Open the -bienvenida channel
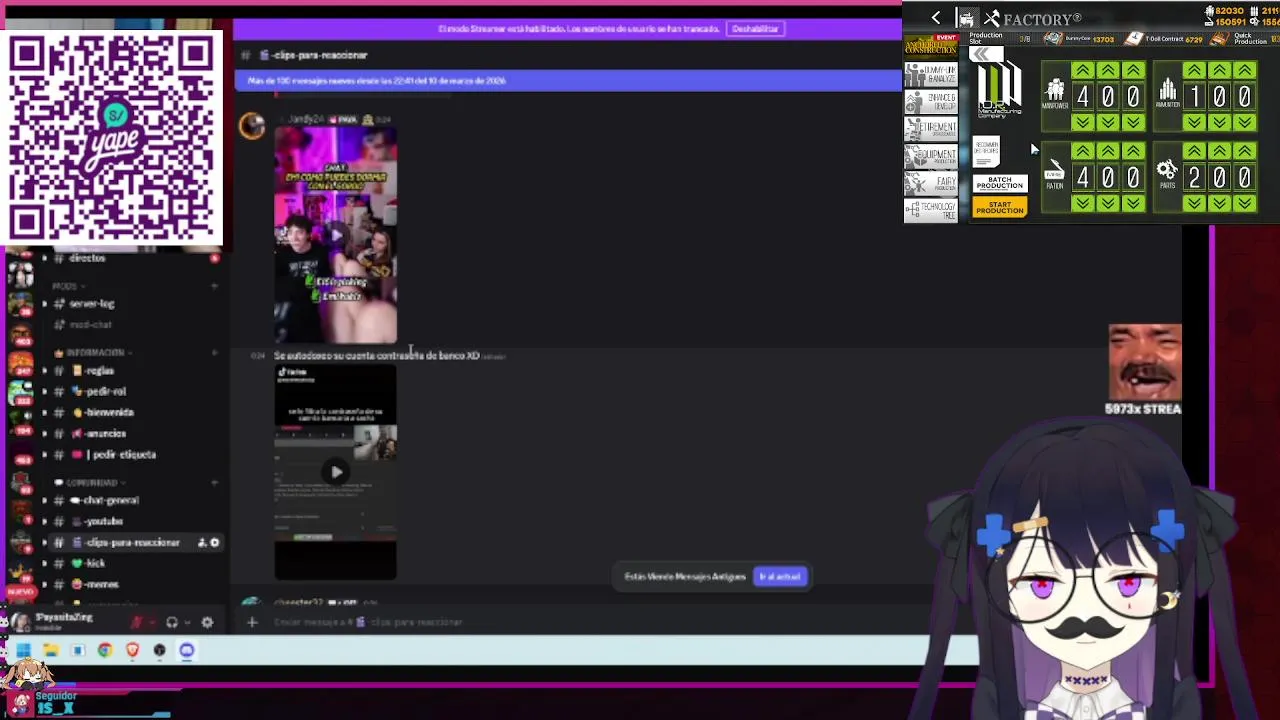The image size is (1280, 720). coord(110,412)
